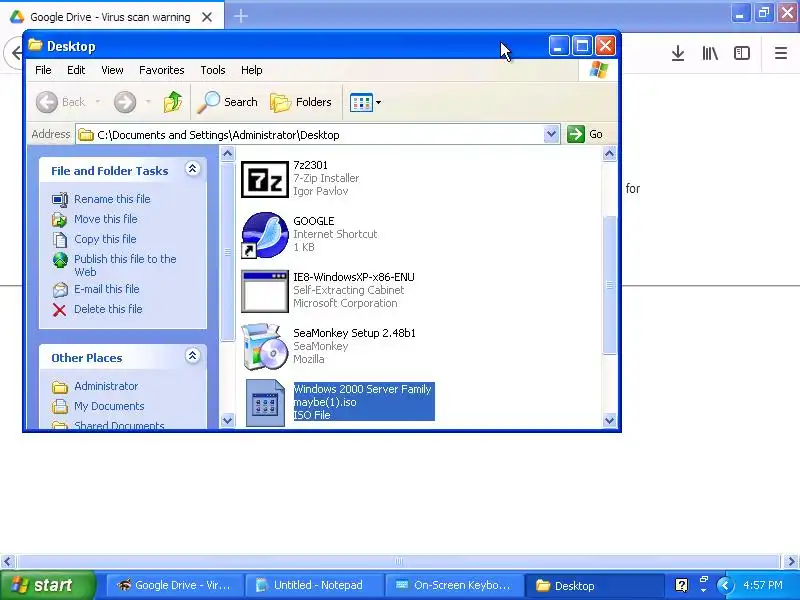Click Copy this file

[x=105, y=239]
